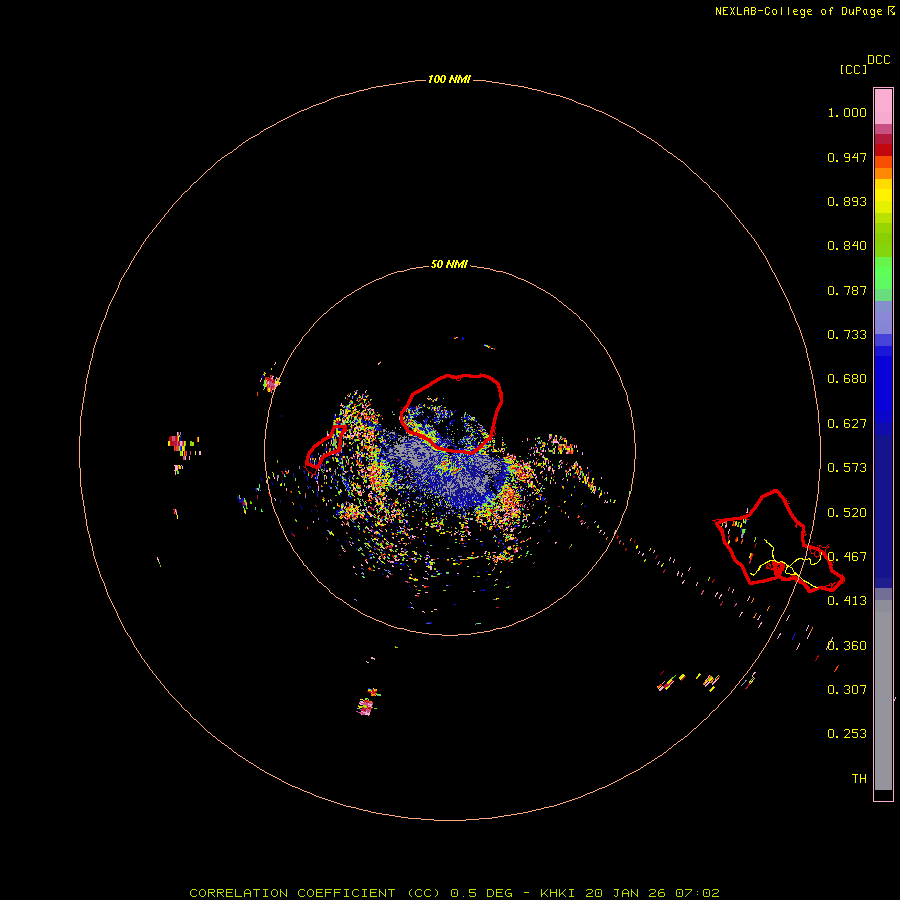Image resolution: width=900 pixels, height=900 pixels.
Task: Click the 0.520 legend value
Action: [847, 513]
